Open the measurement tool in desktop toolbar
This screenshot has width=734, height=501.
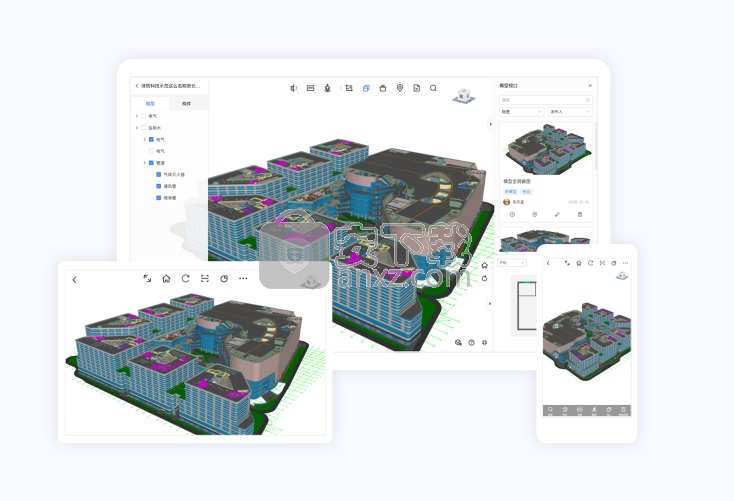(310, 88)
